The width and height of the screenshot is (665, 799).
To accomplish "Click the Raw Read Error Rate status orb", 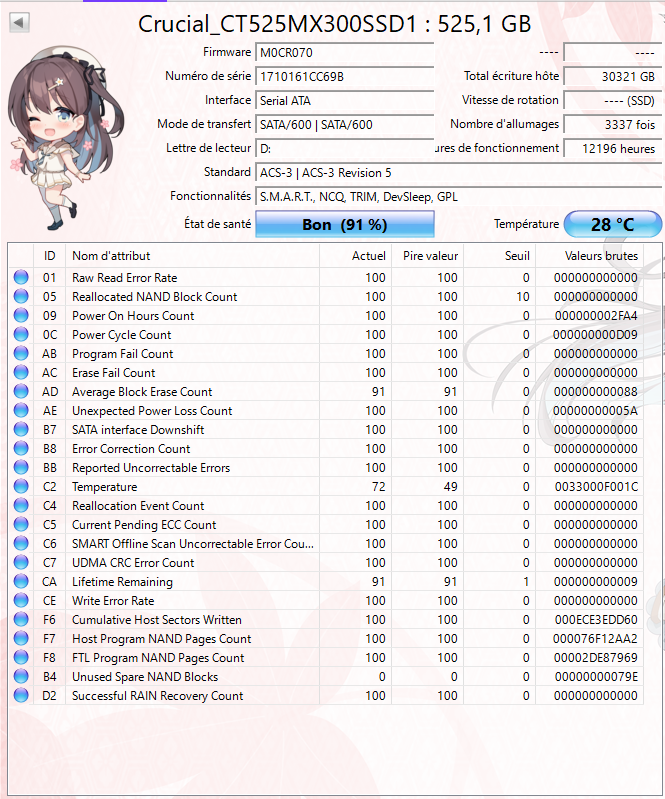I will pyautogui.click(x=21, y=277).
